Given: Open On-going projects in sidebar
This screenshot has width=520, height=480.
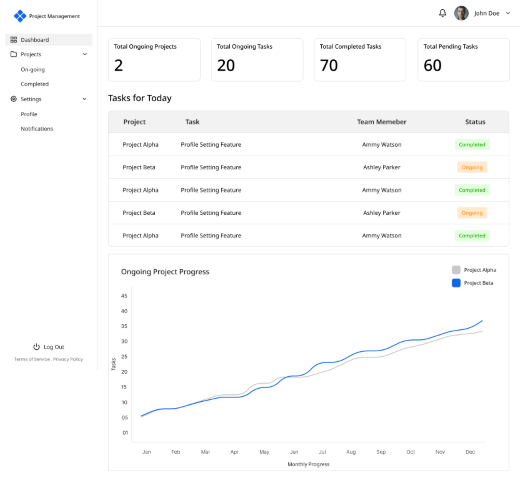Looking at the screenshot, I should [x=33, y=69].
